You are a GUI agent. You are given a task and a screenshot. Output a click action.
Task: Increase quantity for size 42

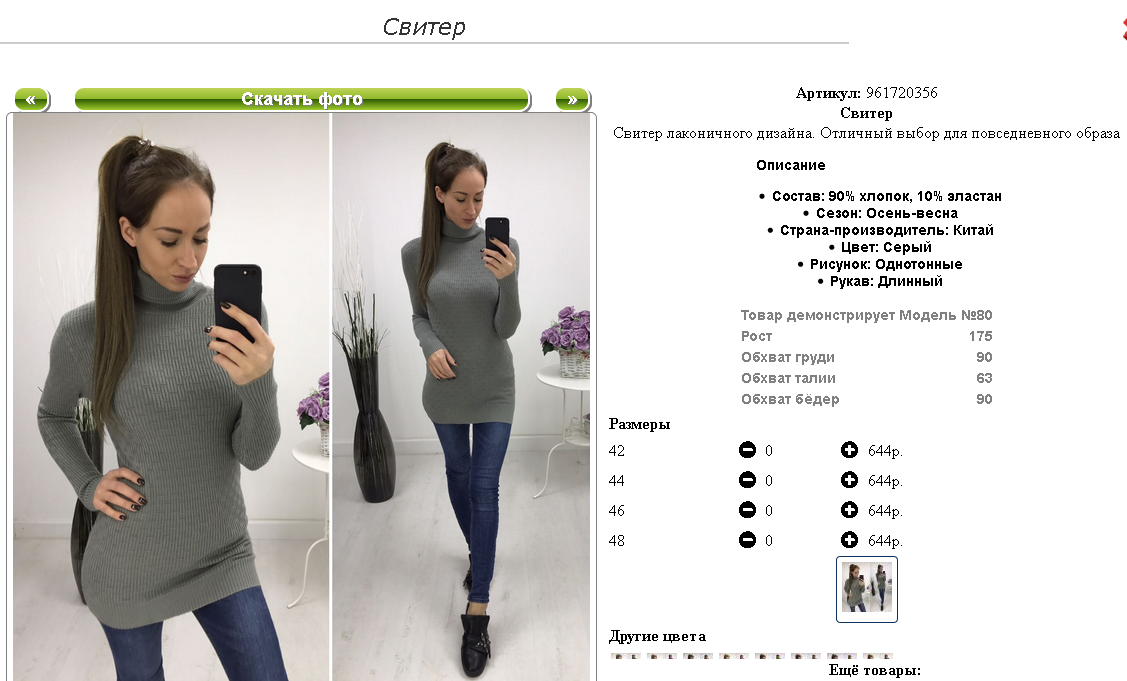click(849, 450)
